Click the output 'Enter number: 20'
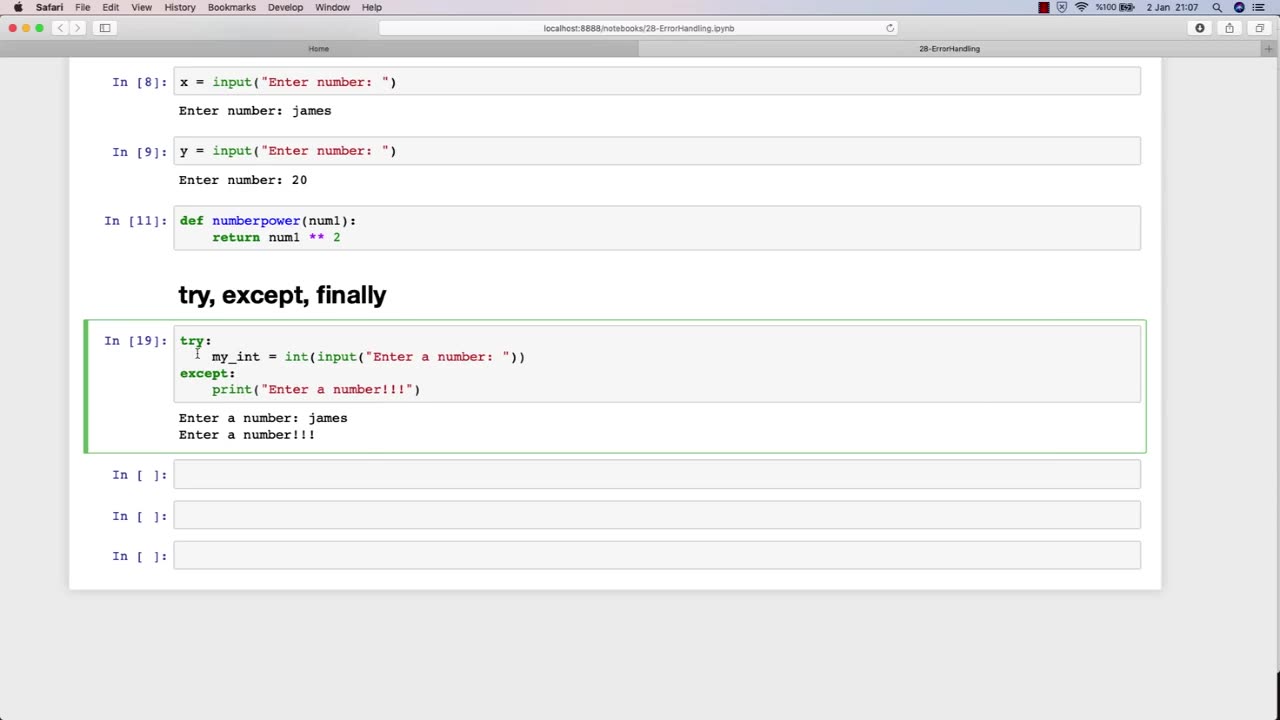The height and width of the screenshot is (720, 1280). (x=243, y=180)
